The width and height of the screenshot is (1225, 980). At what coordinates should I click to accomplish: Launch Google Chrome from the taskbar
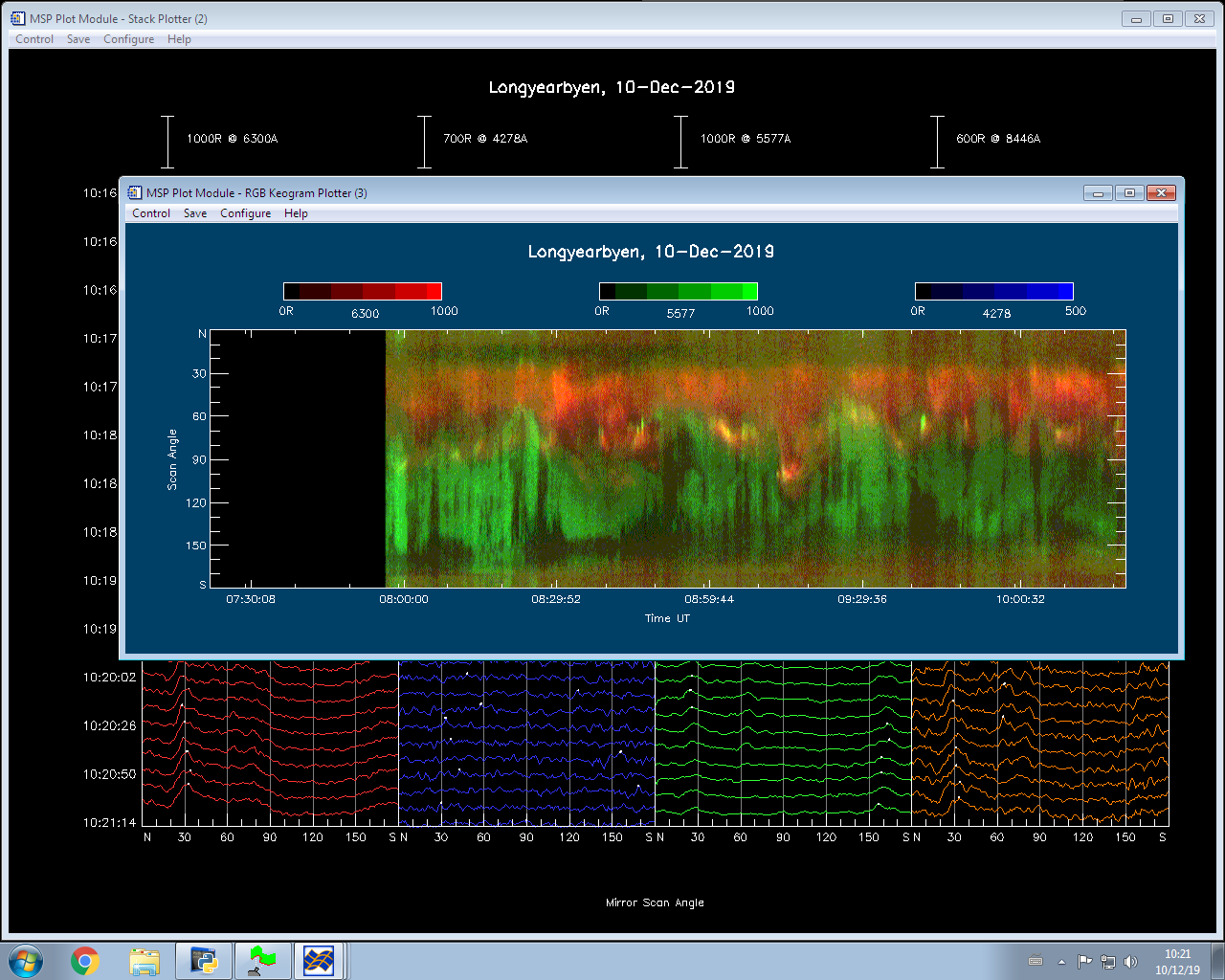pos(85,961)
